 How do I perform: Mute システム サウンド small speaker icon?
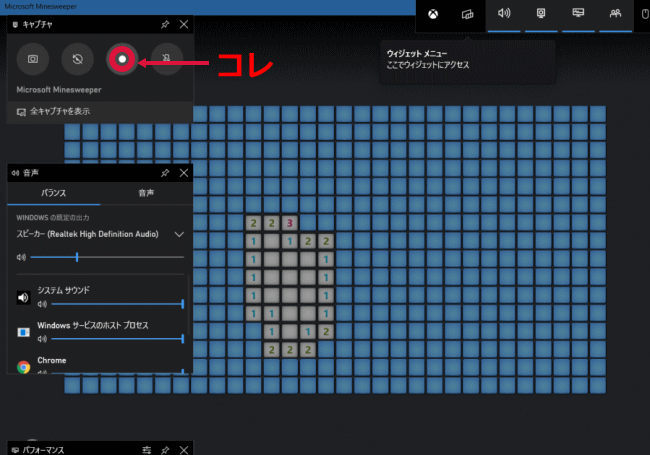(42, 304)
